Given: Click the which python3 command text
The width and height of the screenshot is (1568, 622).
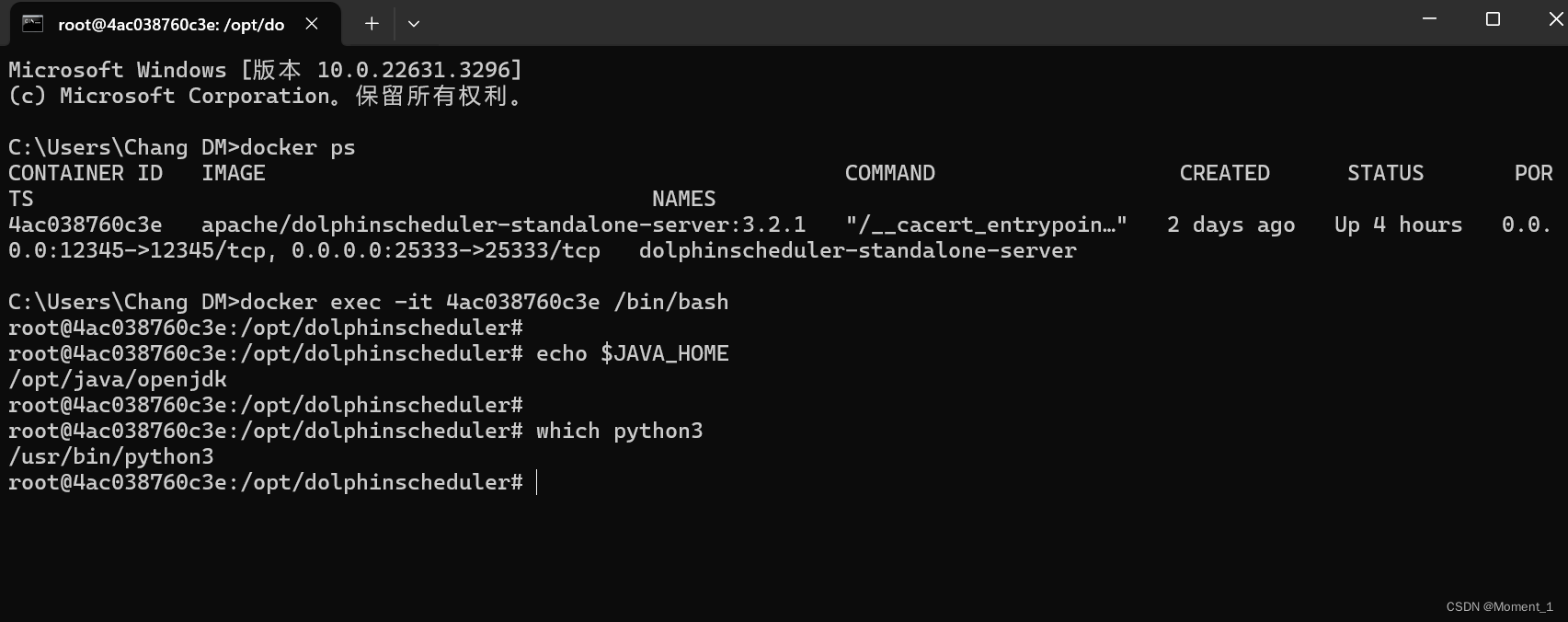Looking at the screenshot, I should pos(621,430).
